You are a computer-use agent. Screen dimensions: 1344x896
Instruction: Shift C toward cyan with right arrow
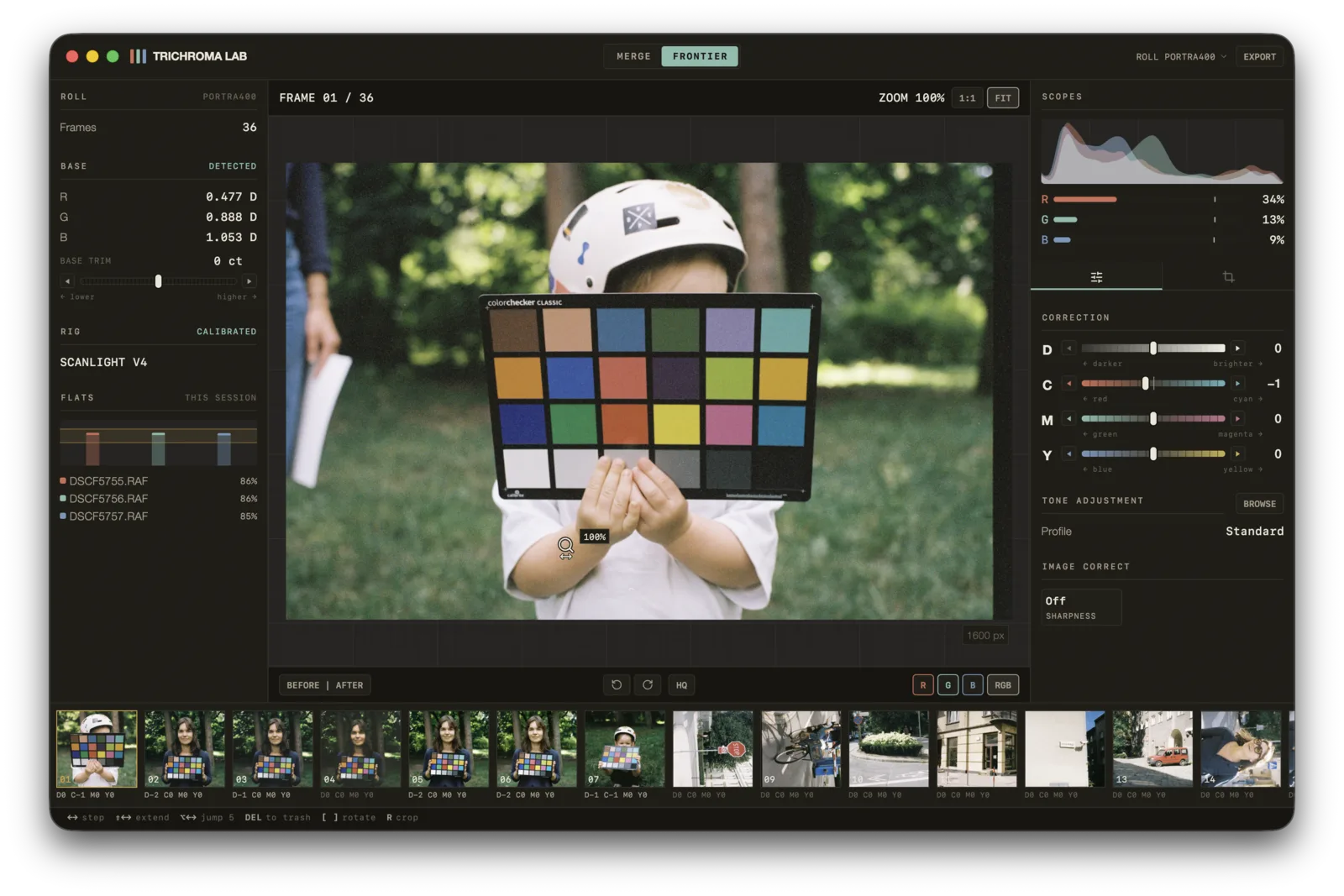[1237, 384]
